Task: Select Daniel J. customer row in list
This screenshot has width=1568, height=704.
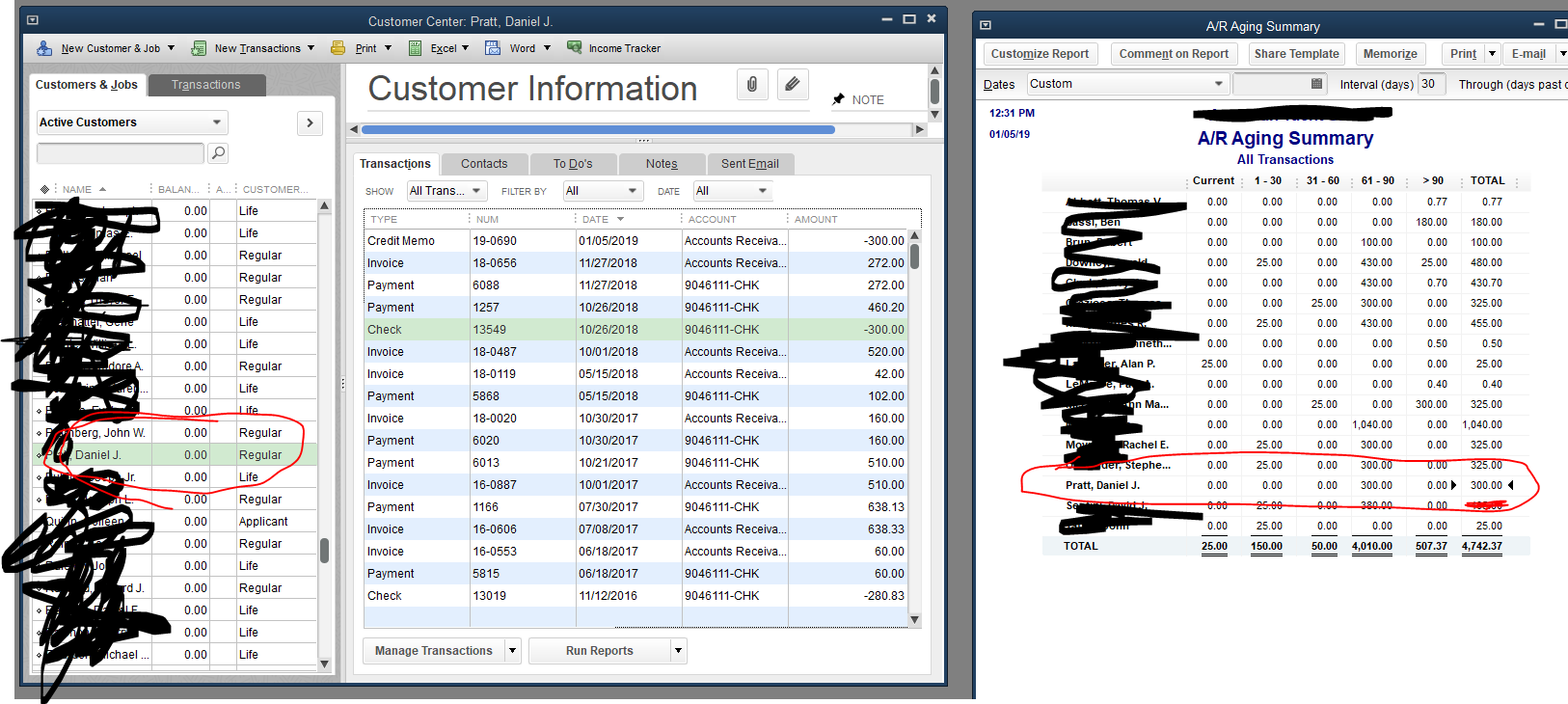Action: pyautogui.click(x=175, y=455)
